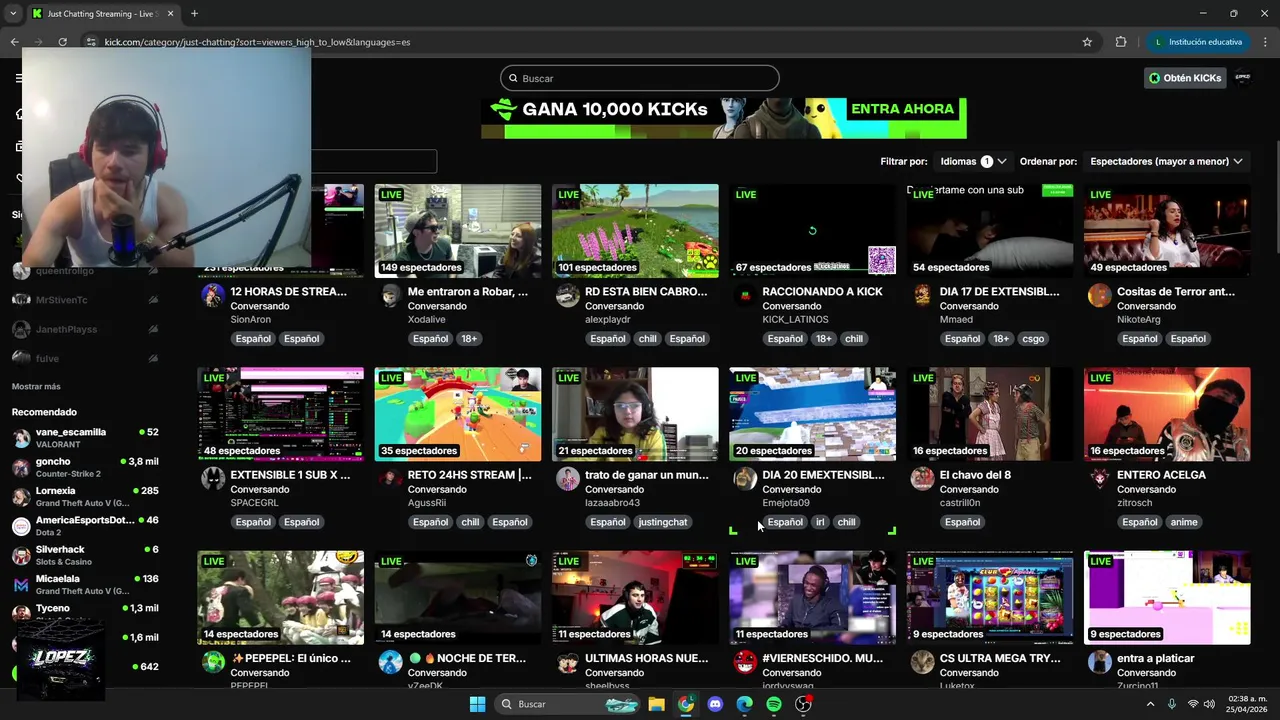Click zitrosch channel avatar
The height and width of the screenshot is (720, 1280).
(1100, 478)
